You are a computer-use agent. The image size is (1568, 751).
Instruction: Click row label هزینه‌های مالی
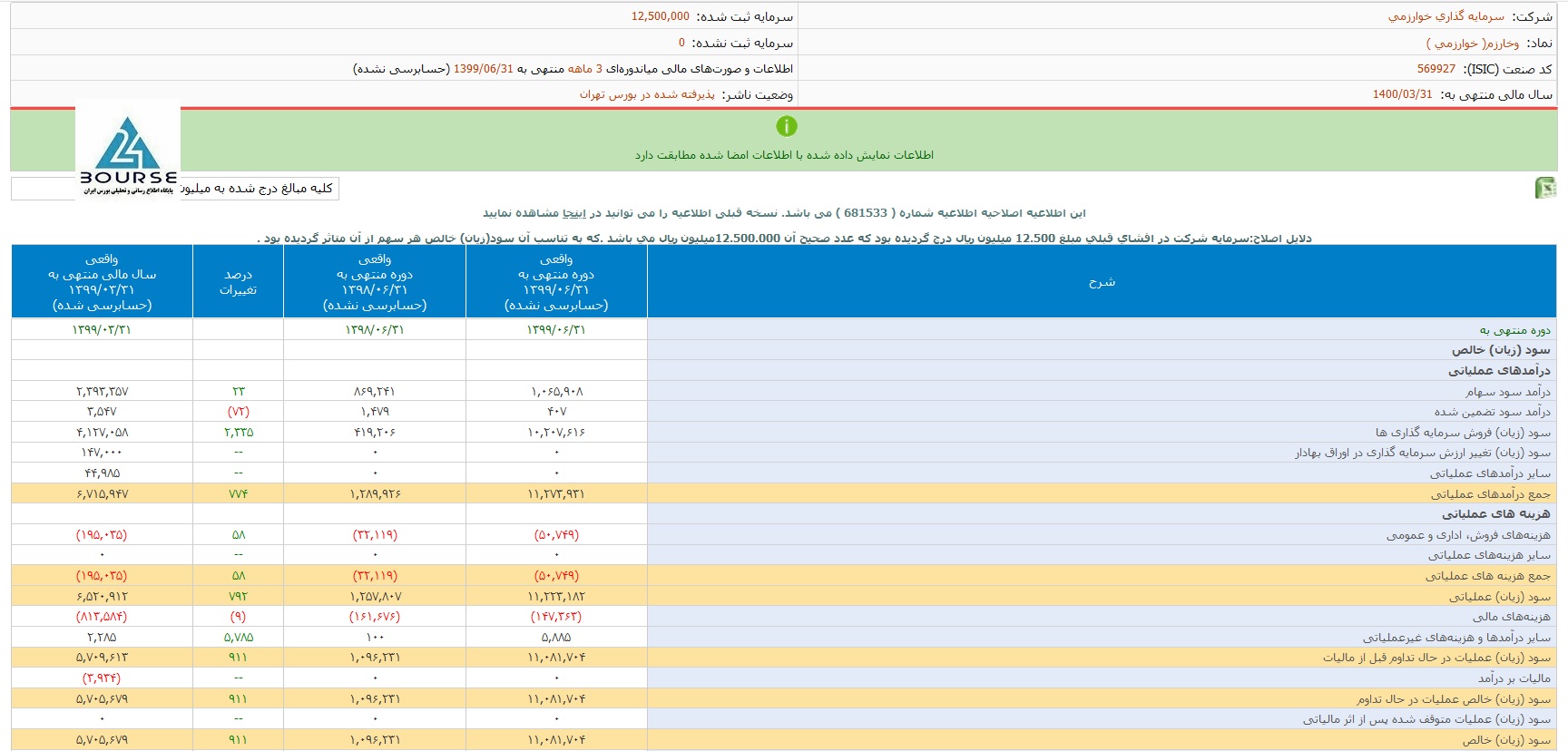[x=1511, y=617]
